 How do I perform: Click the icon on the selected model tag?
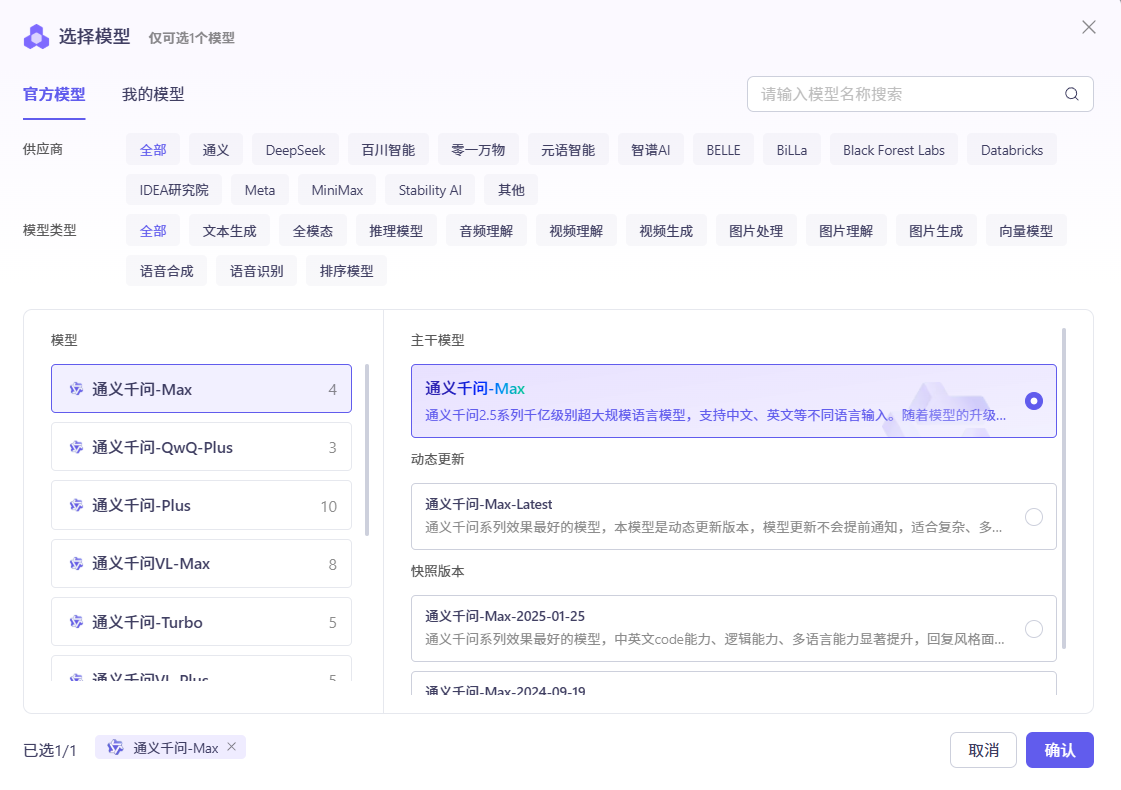[x=115, y=747]
